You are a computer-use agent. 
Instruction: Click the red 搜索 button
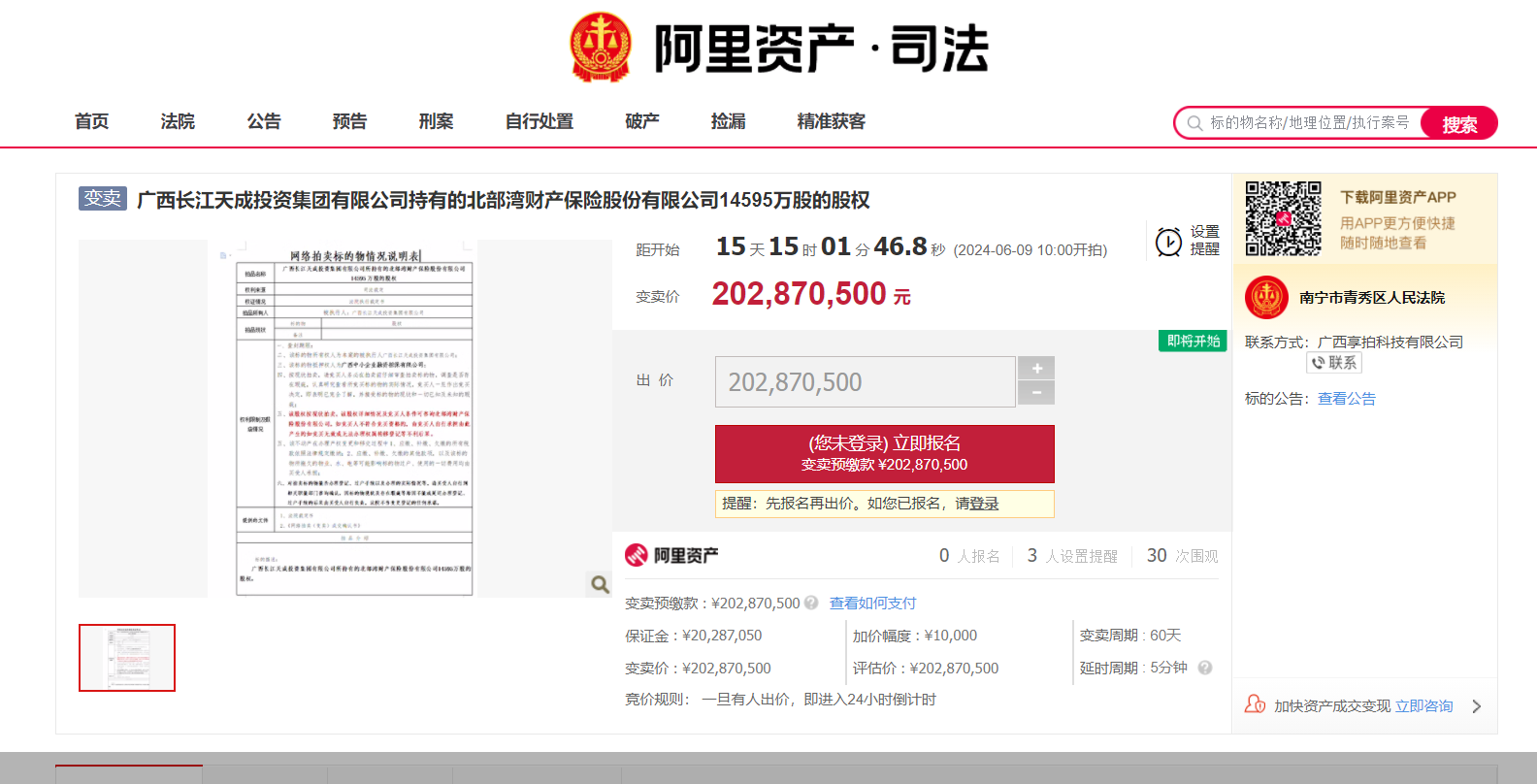1458,123
